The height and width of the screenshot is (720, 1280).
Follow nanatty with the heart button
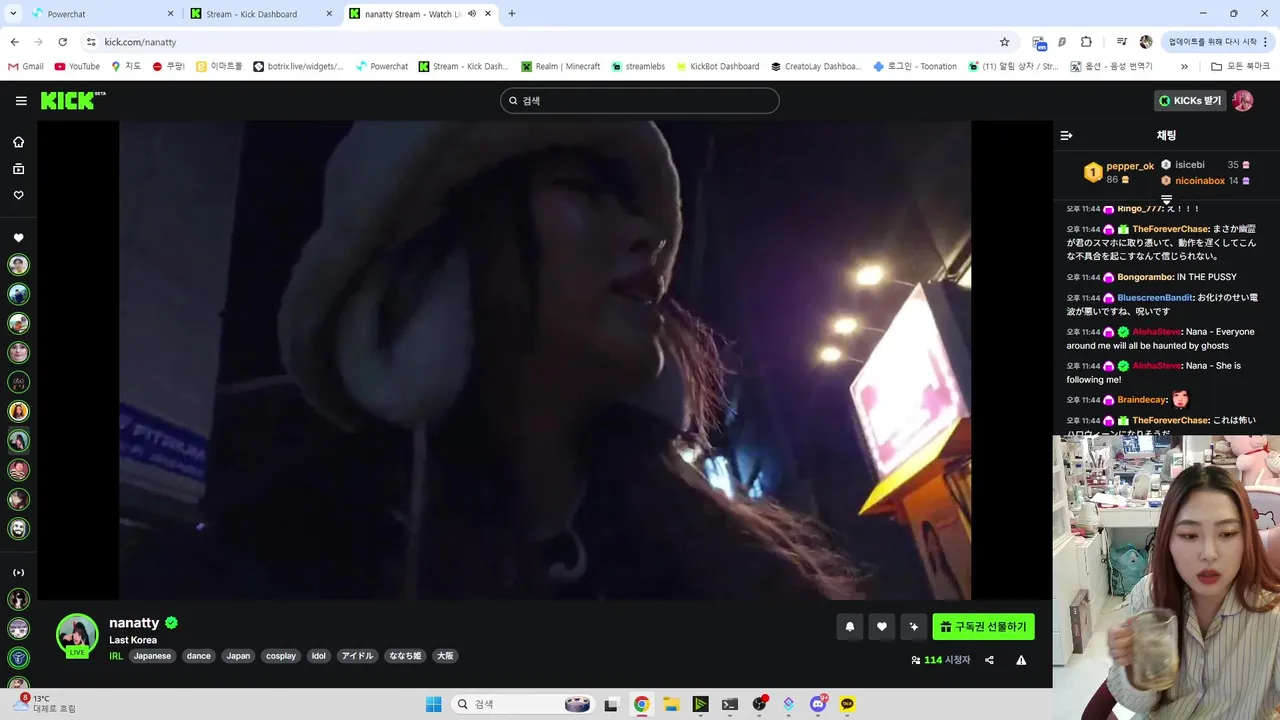[881, 627]
